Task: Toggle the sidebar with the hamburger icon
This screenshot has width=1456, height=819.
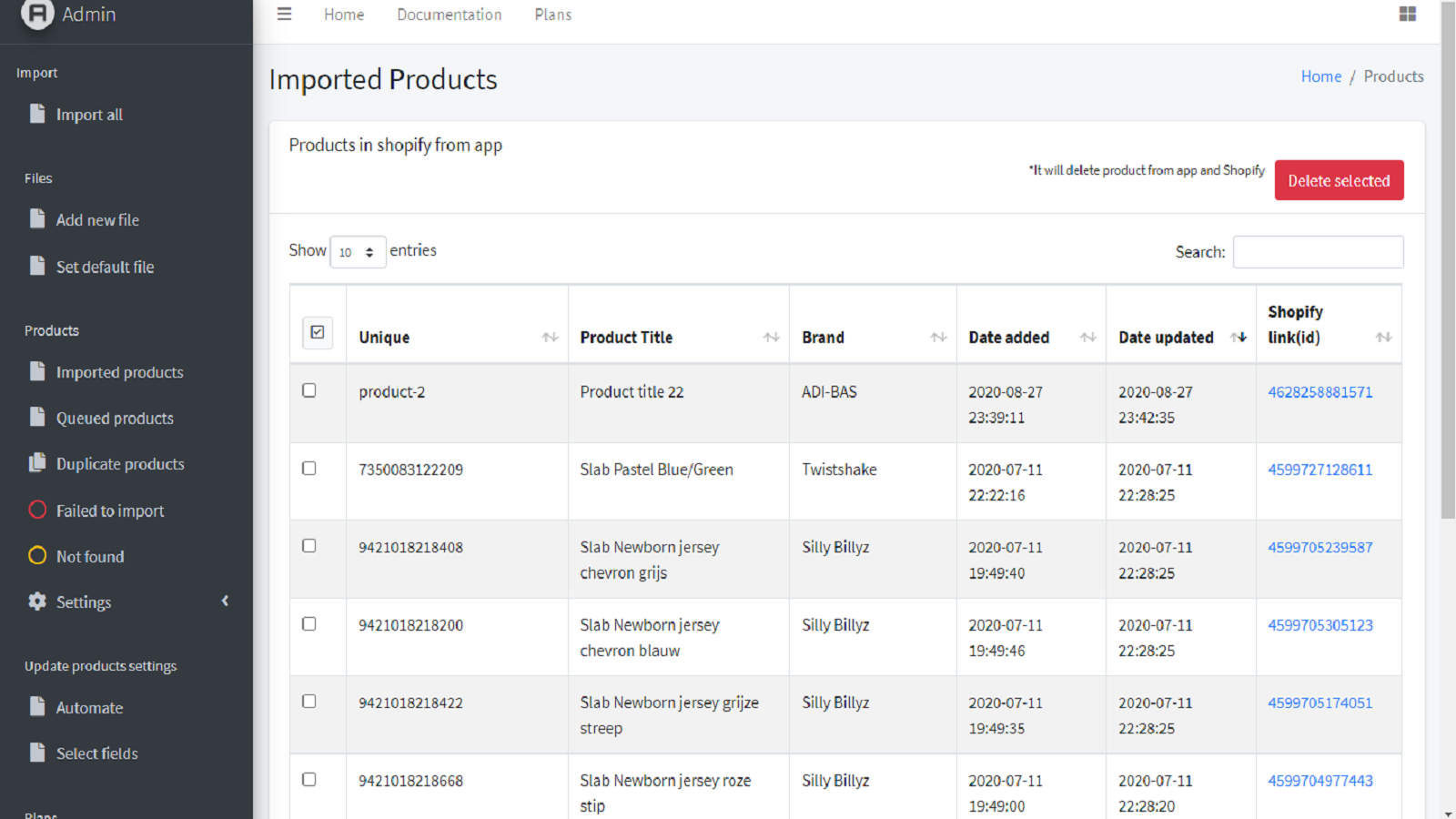Action: point(284,14)
